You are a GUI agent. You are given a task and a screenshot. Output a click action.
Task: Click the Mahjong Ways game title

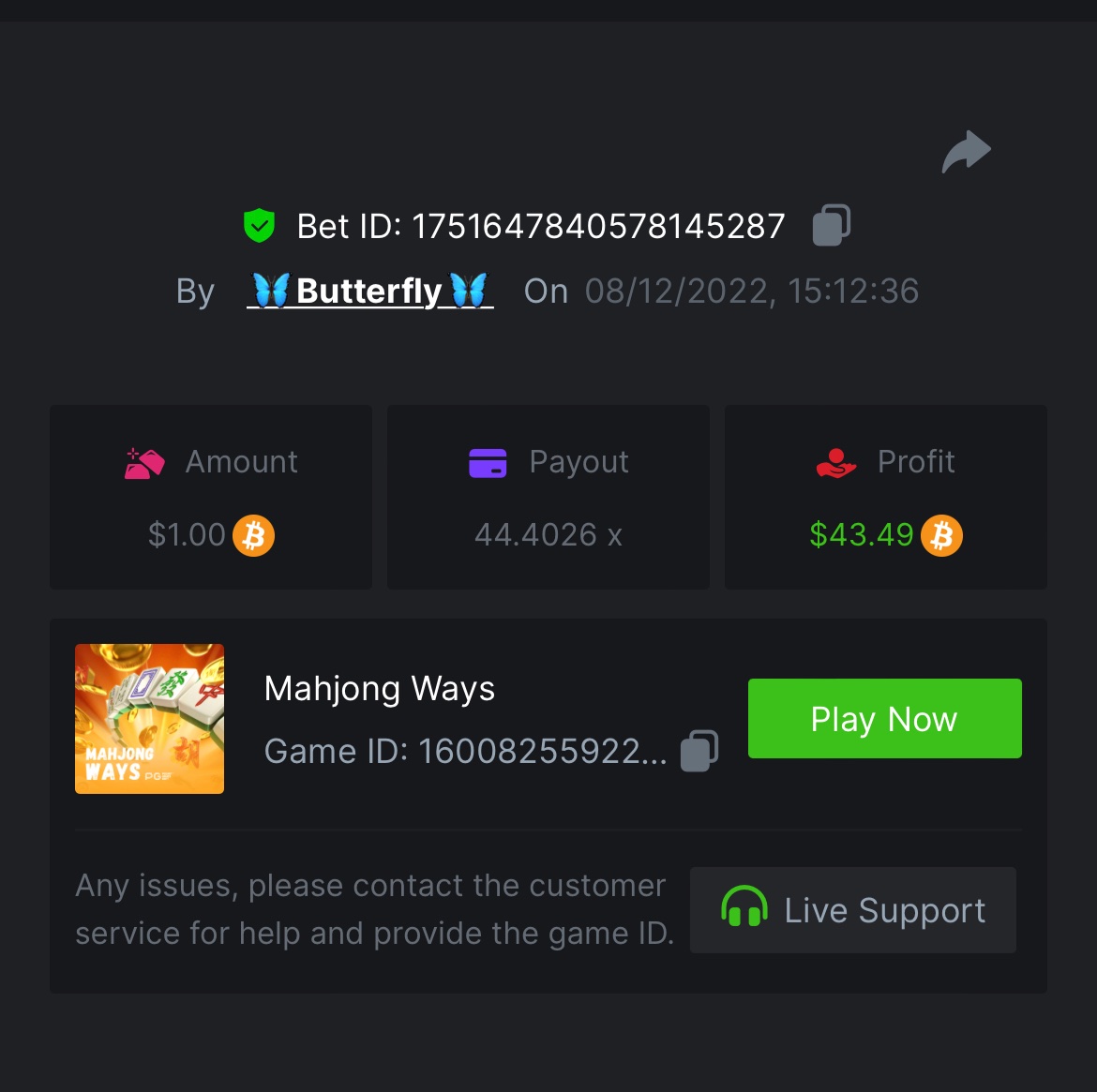[380, 689]
